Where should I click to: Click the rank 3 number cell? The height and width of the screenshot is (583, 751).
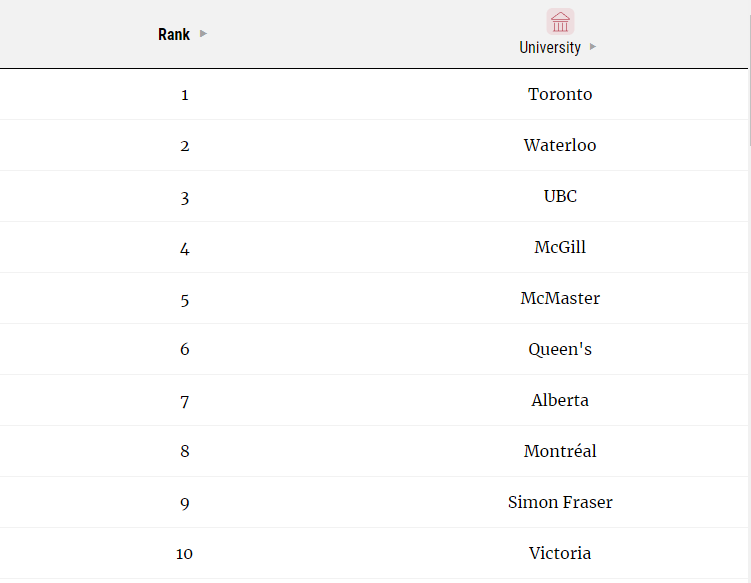[x=185, y=198]
